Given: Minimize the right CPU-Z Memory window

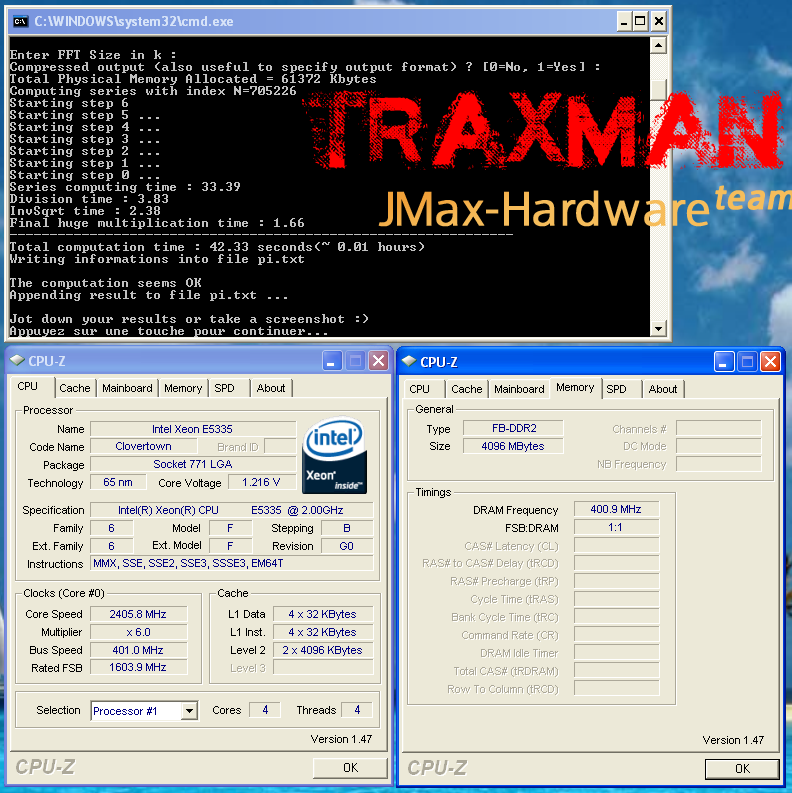Looking at the screenshot, I should pyautogui.click(x=724, y=362).
